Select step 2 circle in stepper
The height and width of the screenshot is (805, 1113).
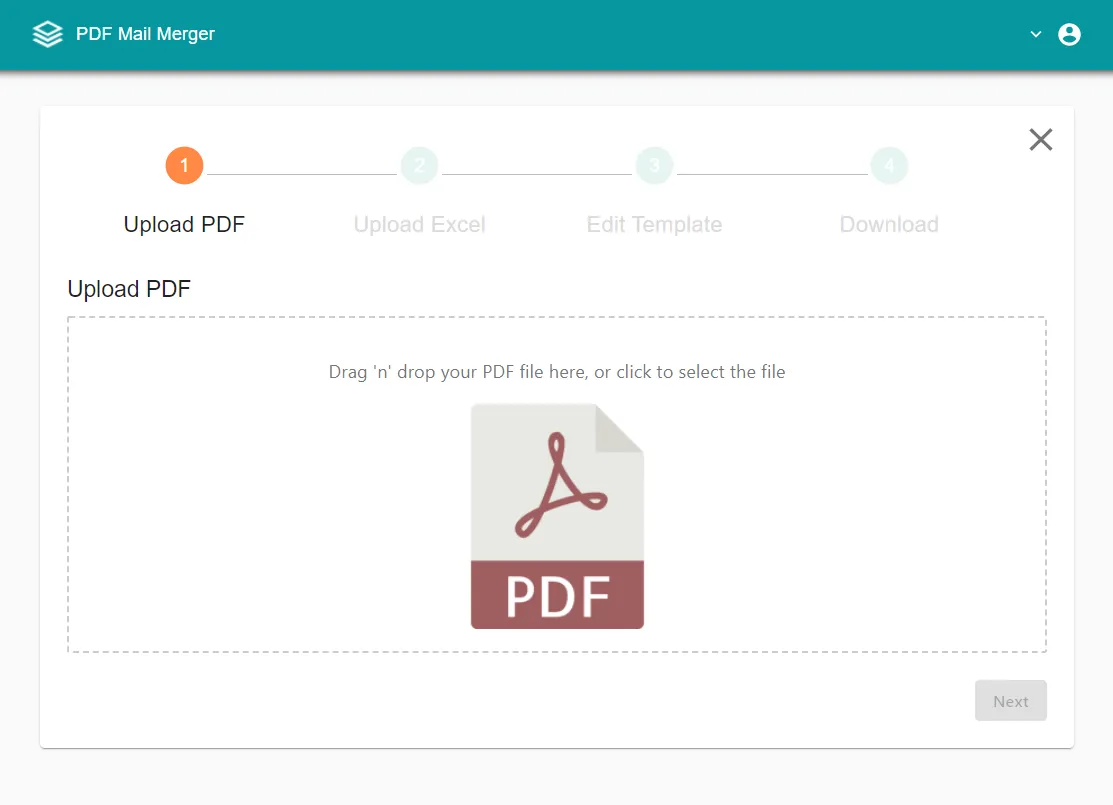pyautogui.click(x=420, y=165)
